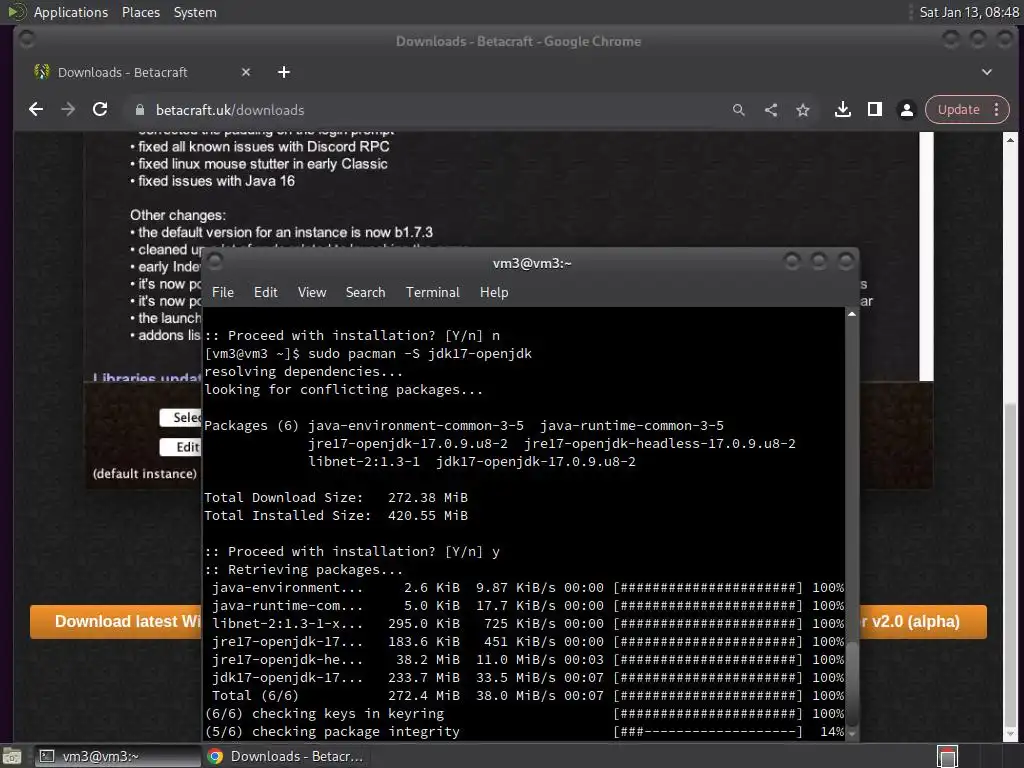Open the System menu
Image resolution: width=1024 pixels, height=768 pixels.
[195, 12]
